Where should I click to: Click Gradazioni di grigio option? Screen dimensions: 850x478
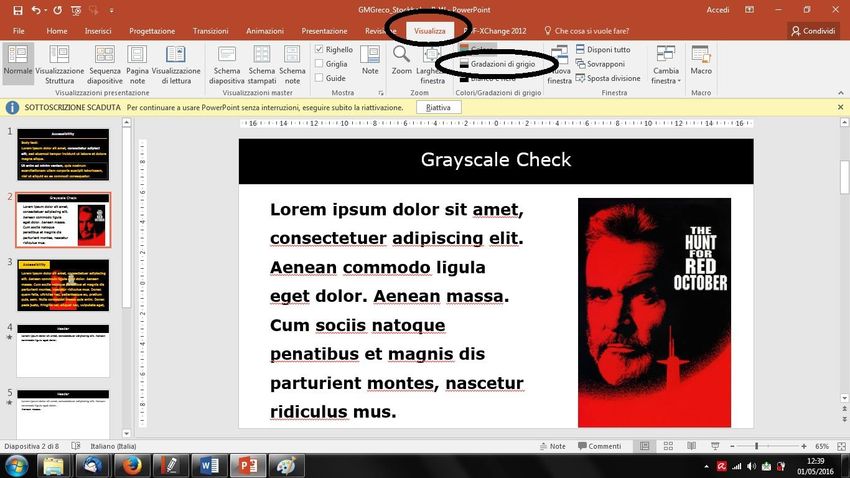pyautogui.click(x=497, y=64)
